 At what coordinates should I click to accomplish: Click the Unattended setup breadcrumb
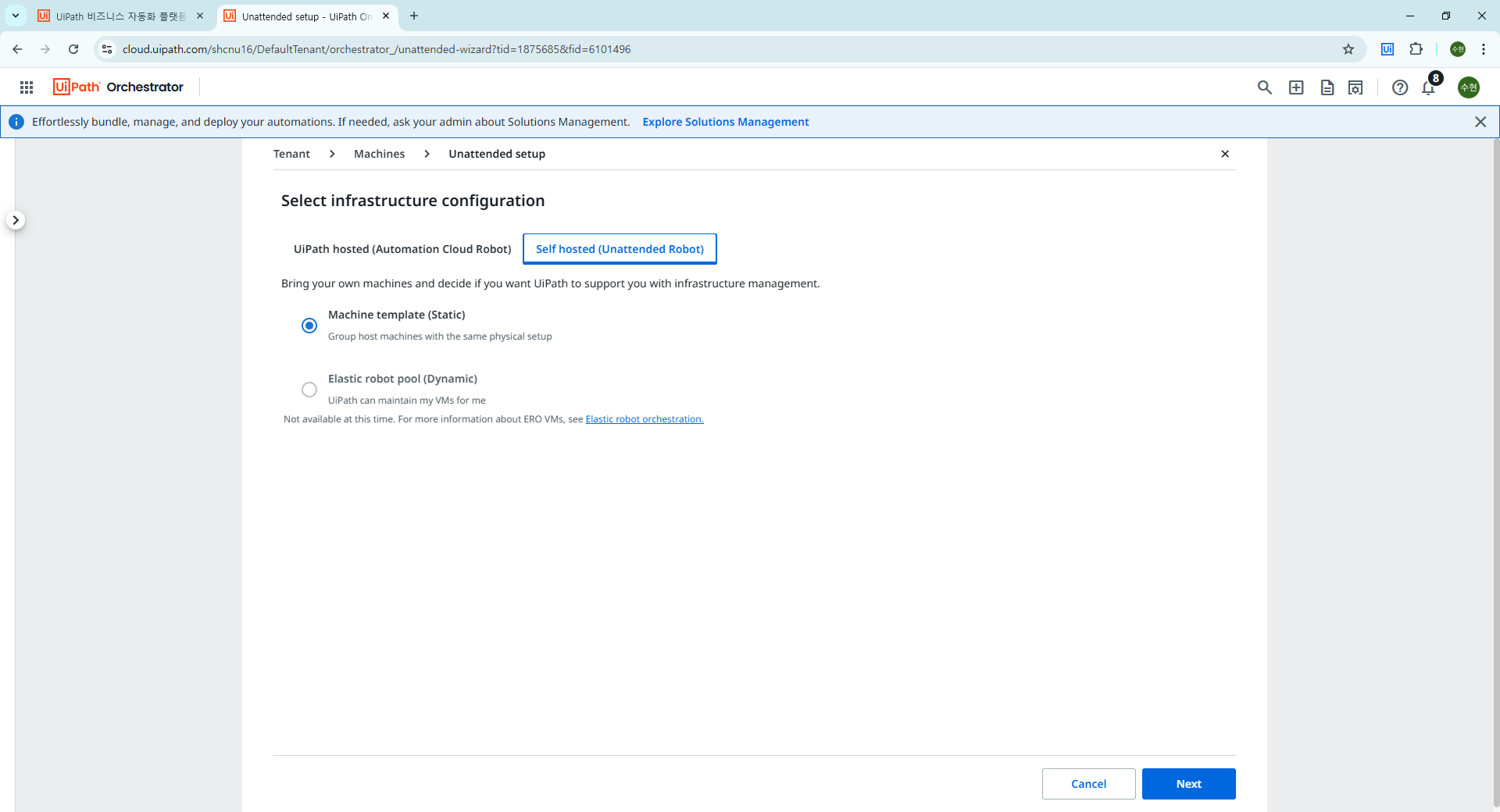497,154
